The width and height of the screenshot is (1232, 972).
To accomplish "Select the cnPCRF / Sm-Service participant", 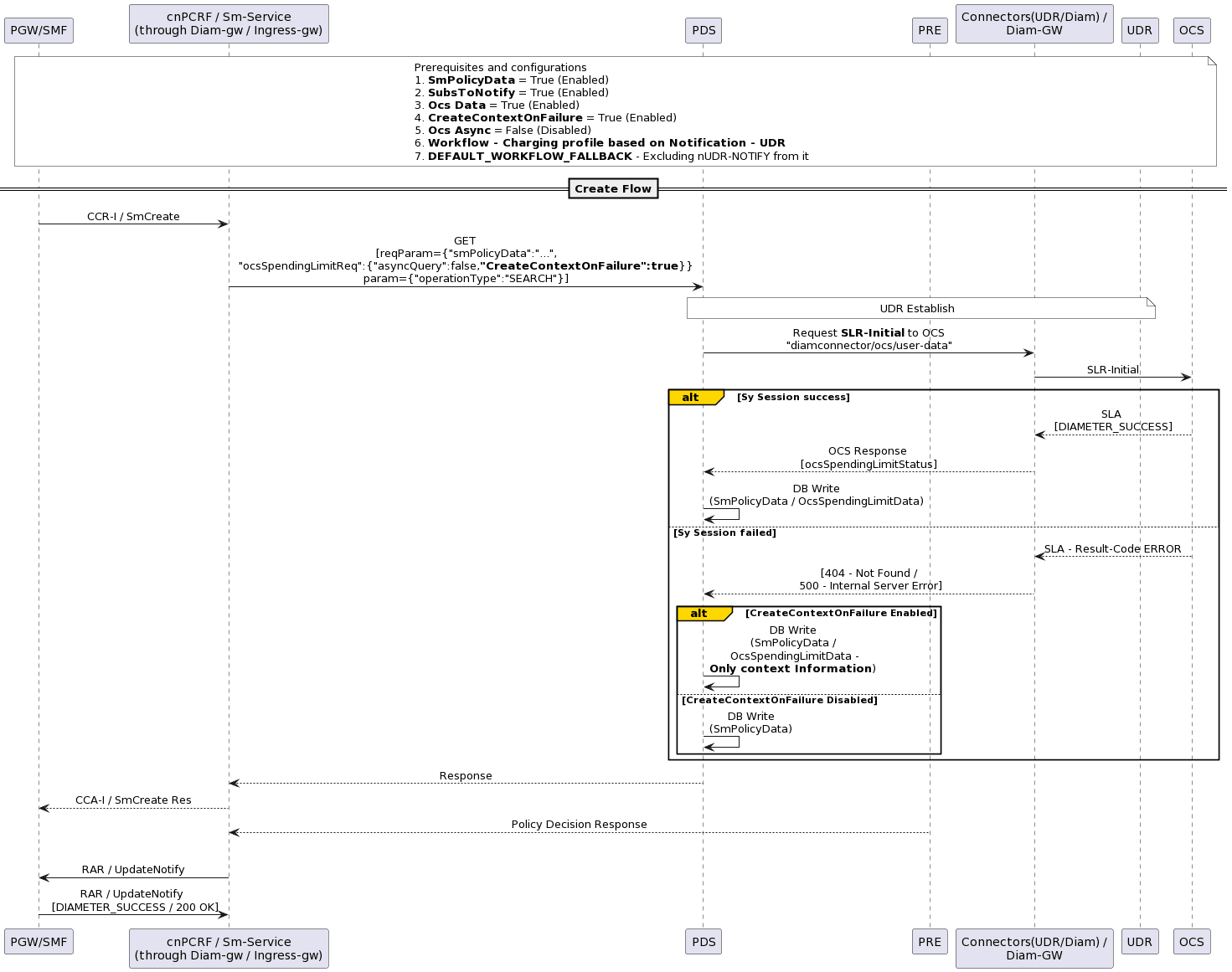I will point(229,23).
